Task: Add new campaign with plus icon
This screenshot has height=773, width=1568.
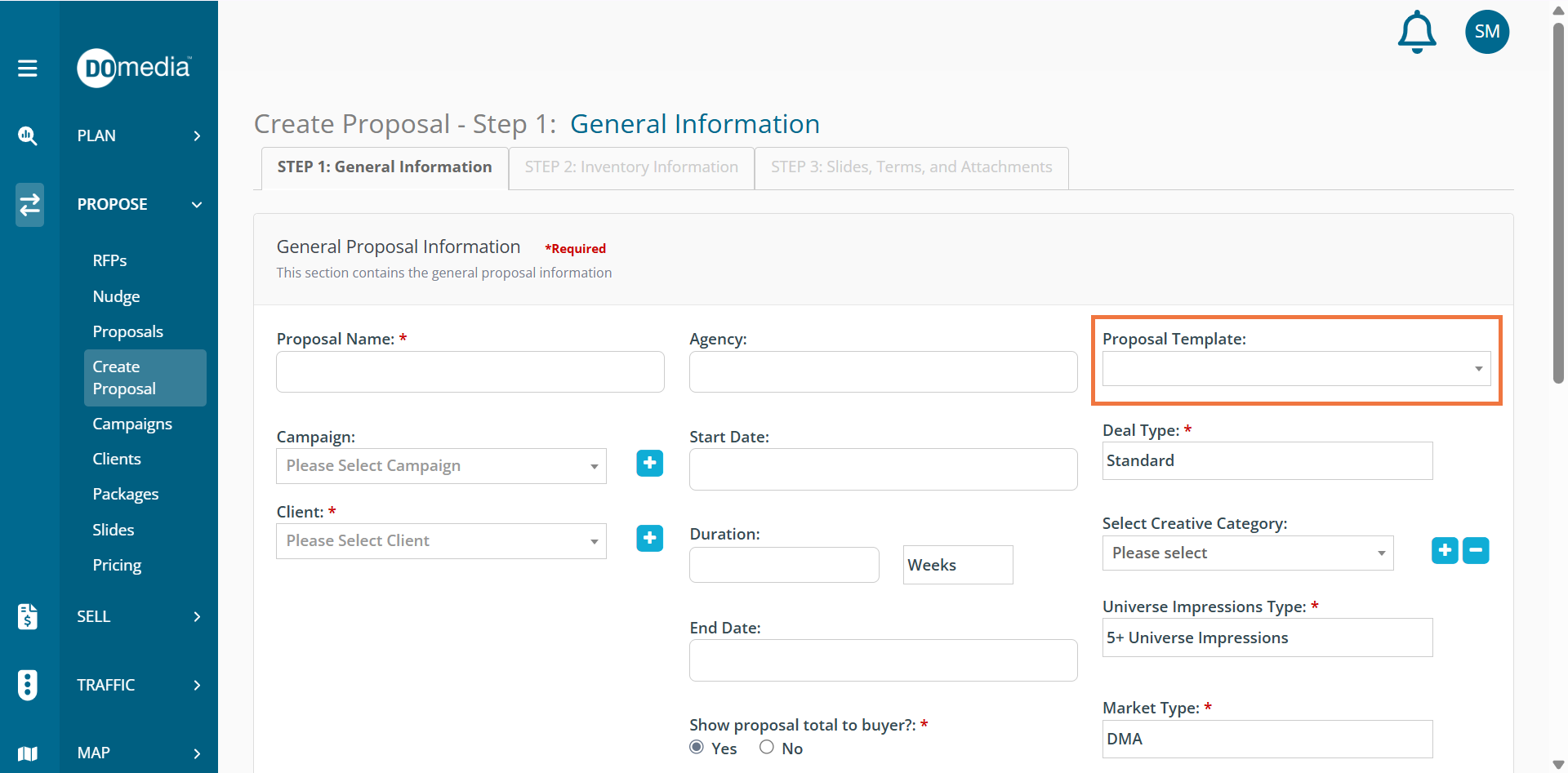Action: click(649, 464)
